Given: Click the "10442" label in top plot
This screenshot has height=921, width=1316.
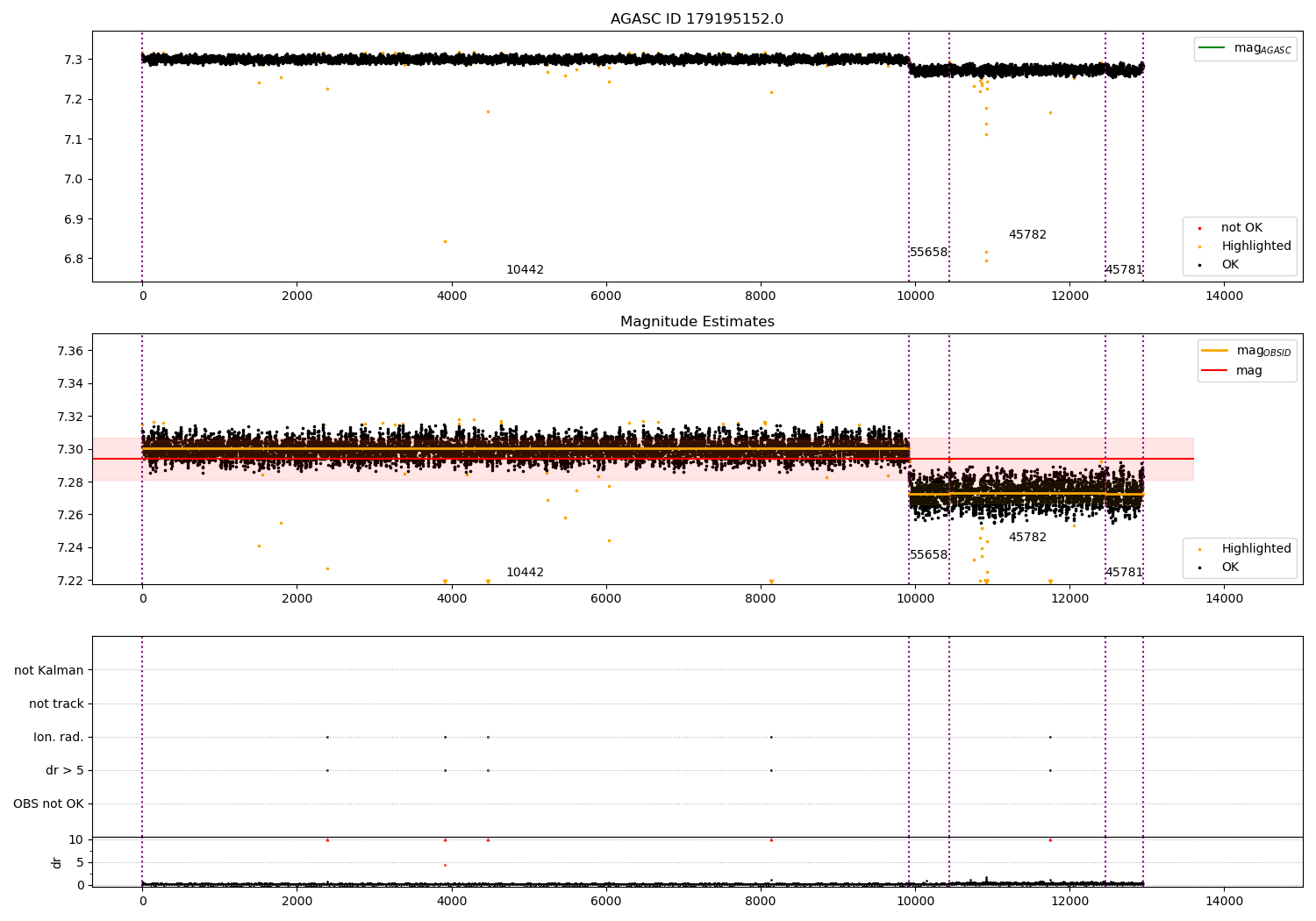Looking at the screenshot, I should pyautogui.click(x=525, y=270).
